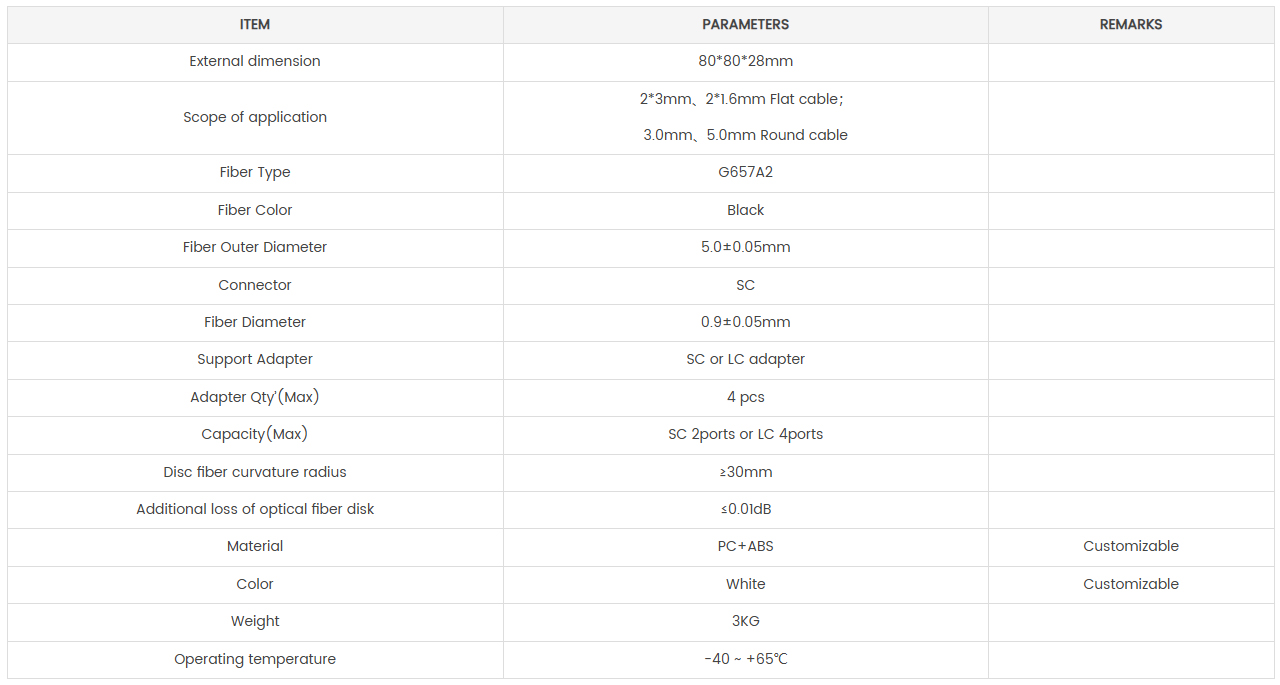Click the Connector row label
This screenshot has width=1280, height=685.
point(255,285)
